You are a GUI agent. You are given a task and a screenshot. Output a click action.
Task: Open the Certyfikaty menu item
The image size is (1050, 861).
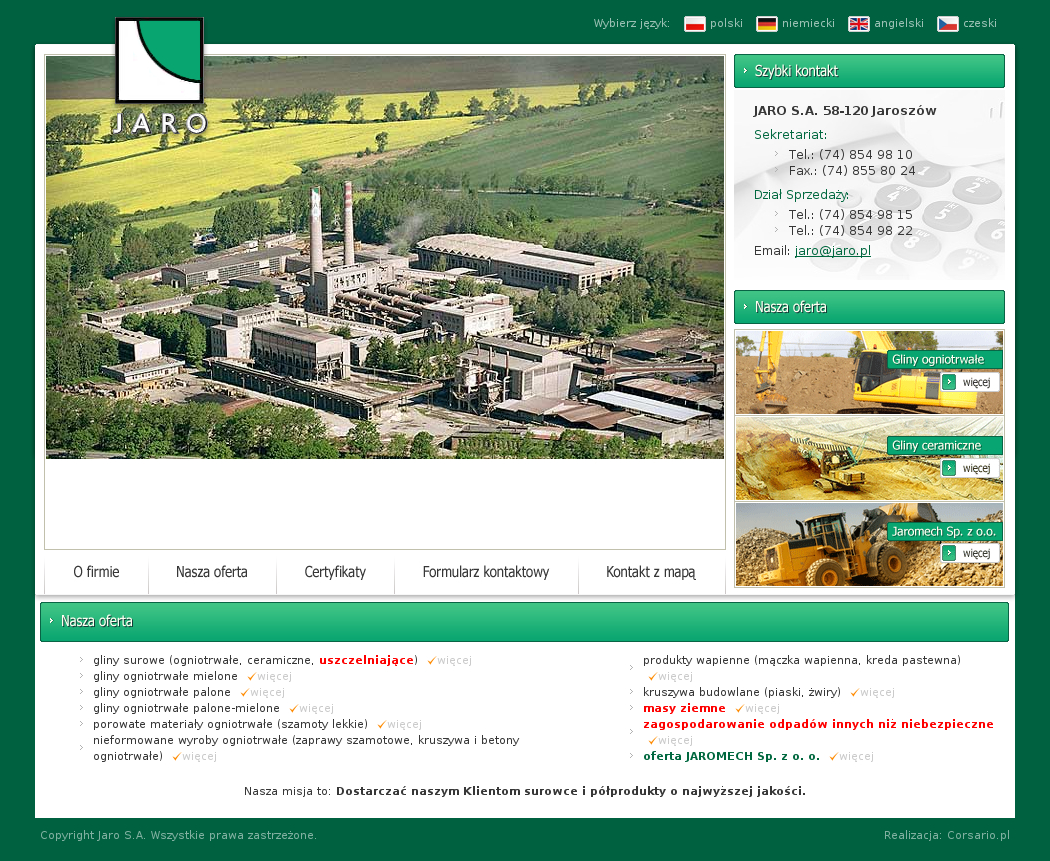[x=335, y=573]
